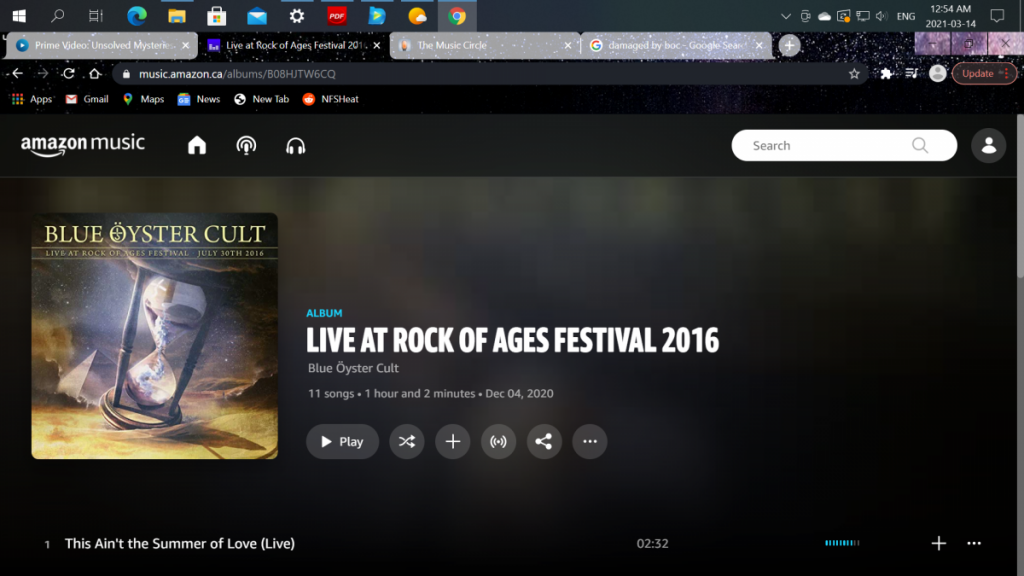Open the PDF app in taskbar
This screenshot has height=576, width=1024.
pos(336,16)
